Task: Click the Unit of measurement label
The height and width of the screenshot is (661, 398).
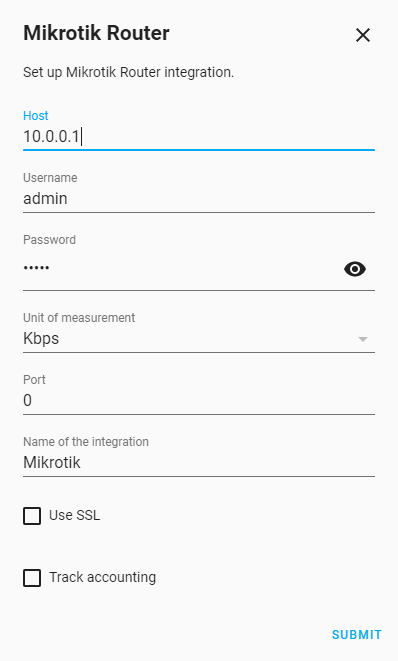Action: tap(79, 317)
